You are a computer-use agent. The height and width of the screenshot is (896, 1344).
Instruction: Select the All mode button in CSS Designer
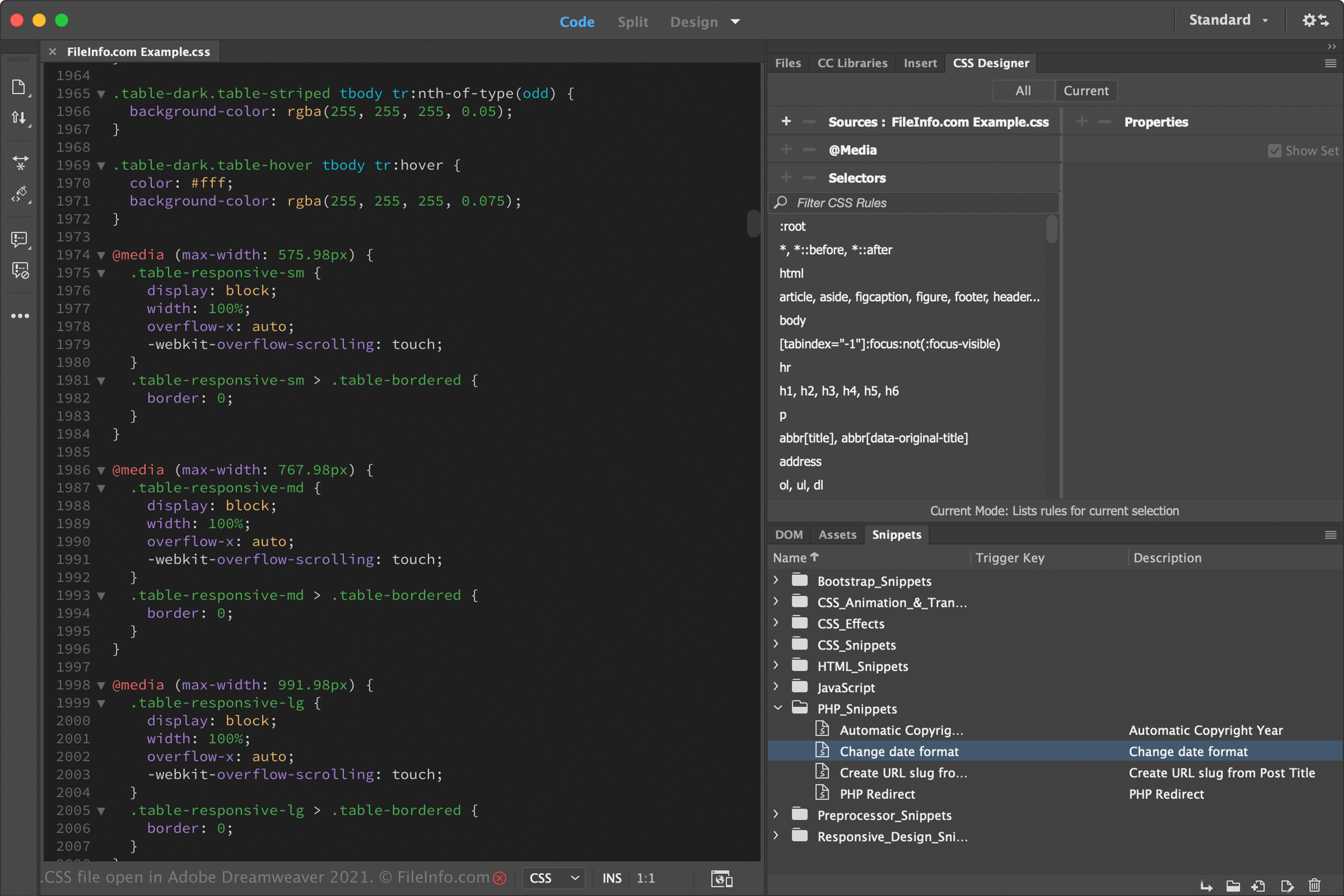1023,90
